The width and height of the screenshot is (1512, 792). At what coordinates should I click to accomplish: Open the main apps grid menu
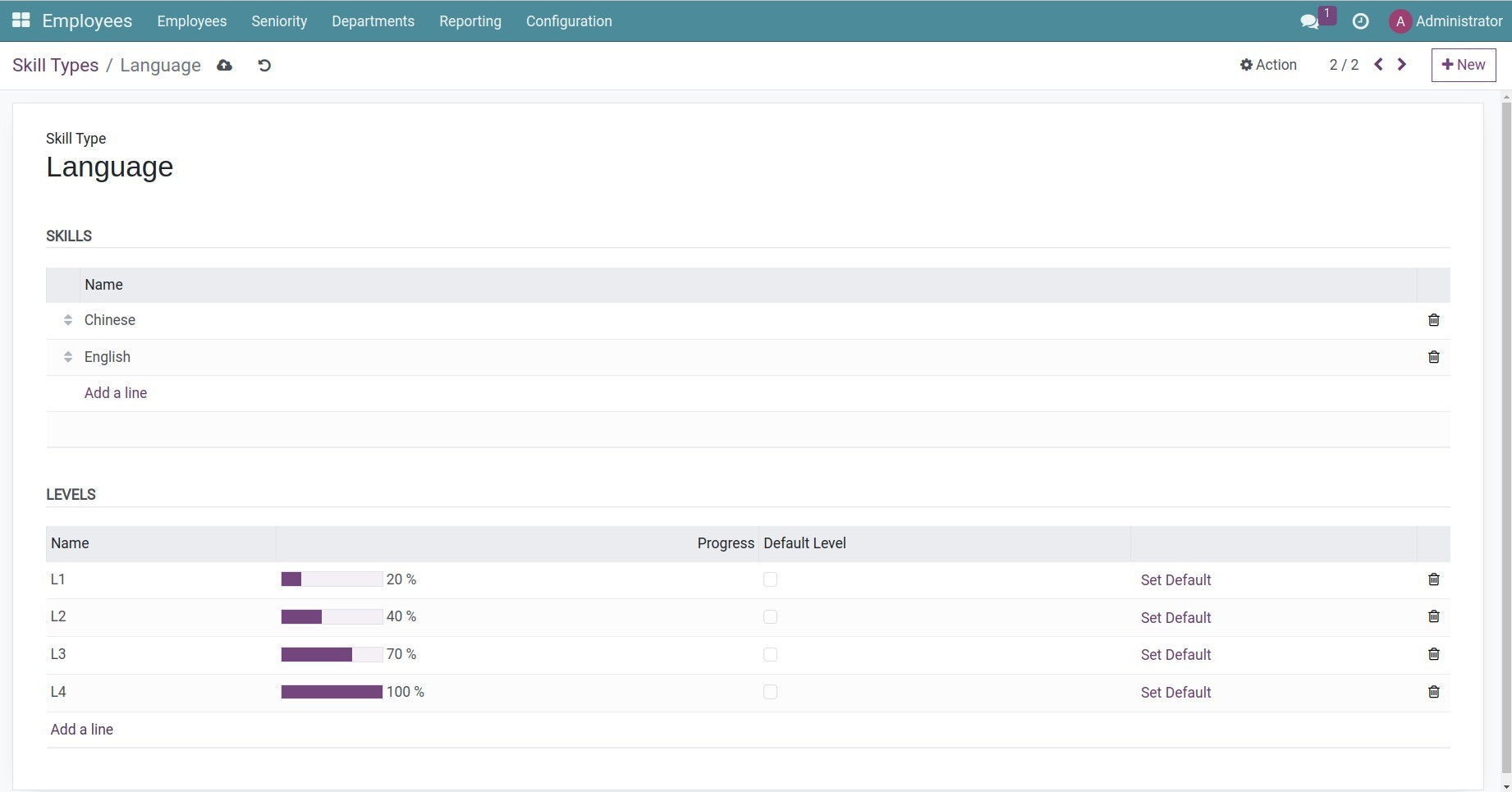pyautogui.click(x=21, y=21)
